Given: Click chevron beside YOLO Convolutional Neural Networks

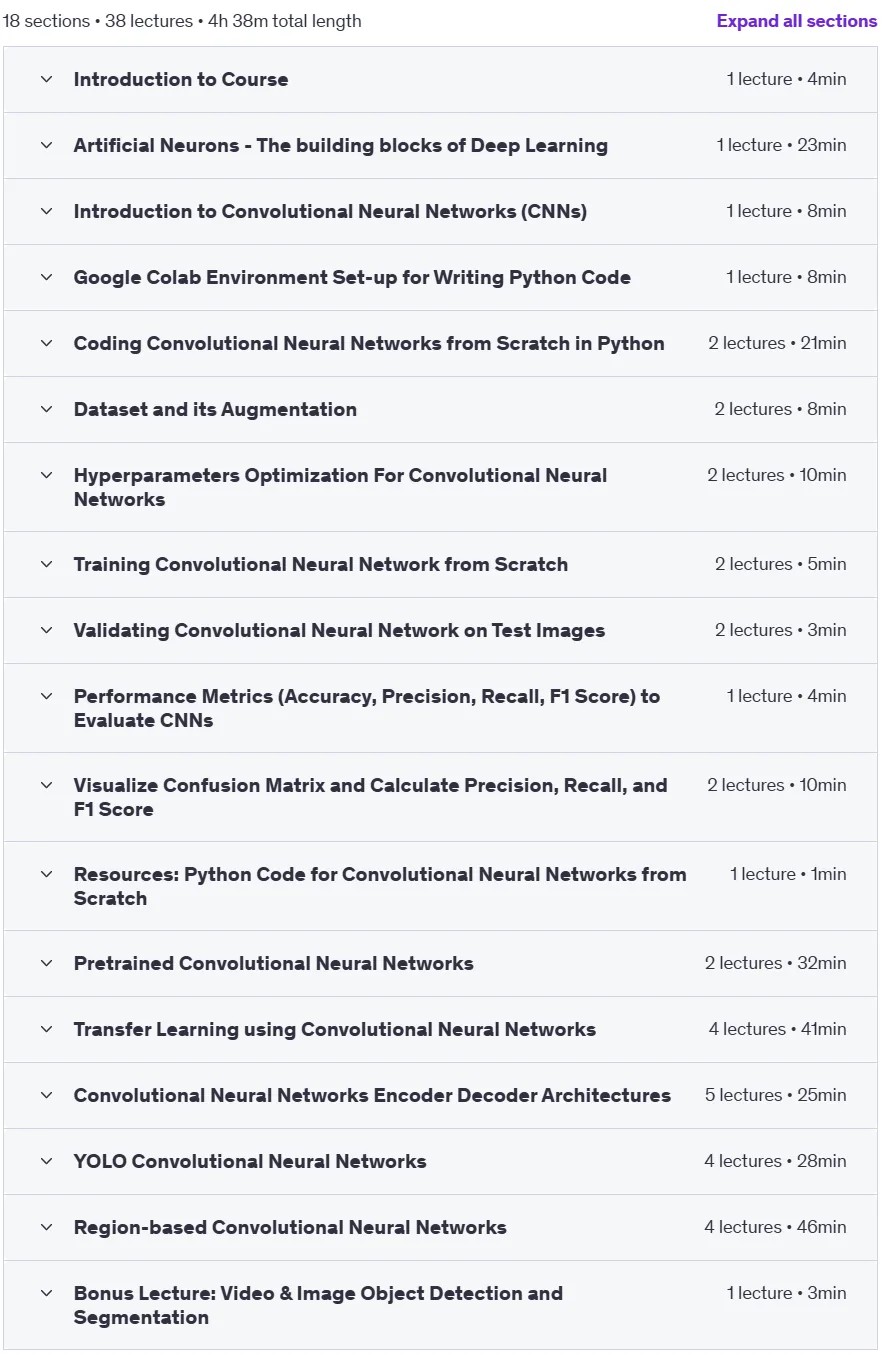Looking at the screenshot, I should [46, 1161].
